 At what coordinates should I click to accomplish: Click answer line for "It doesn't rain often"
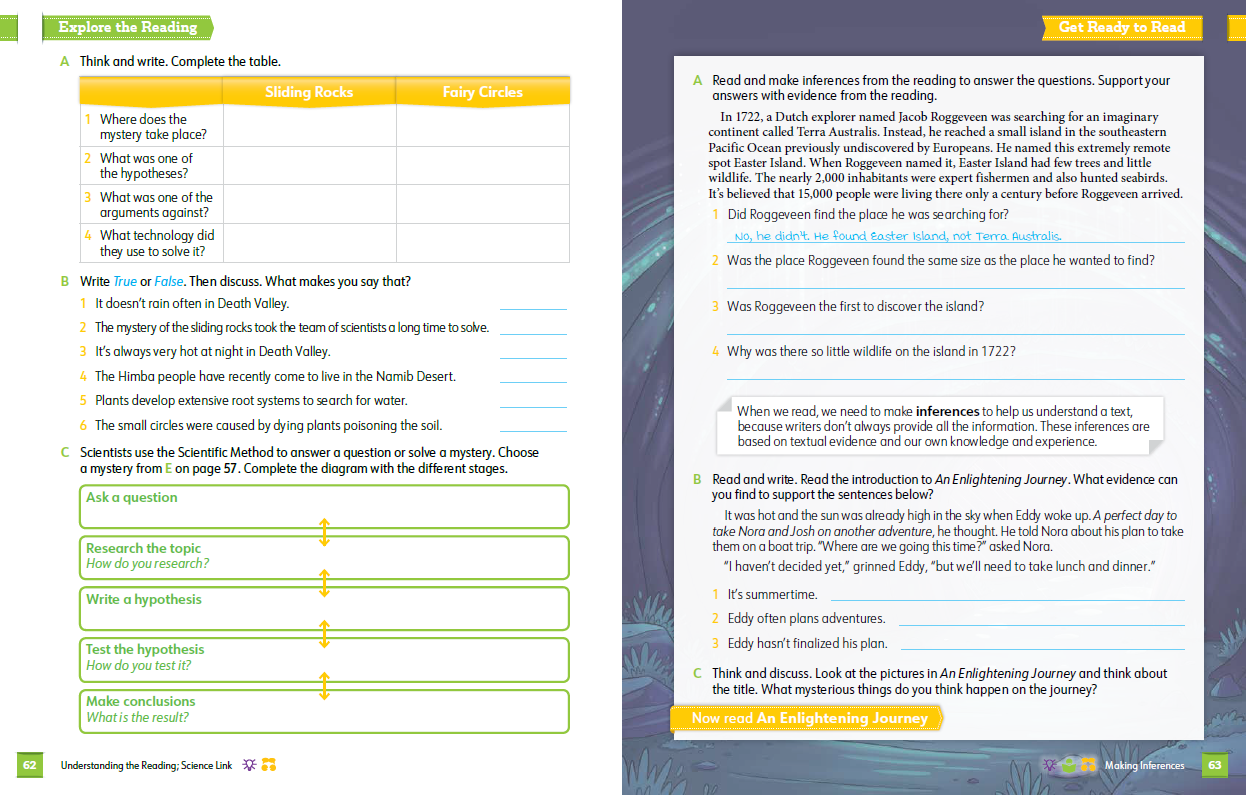pyautogui.click(x=532, y=305)
